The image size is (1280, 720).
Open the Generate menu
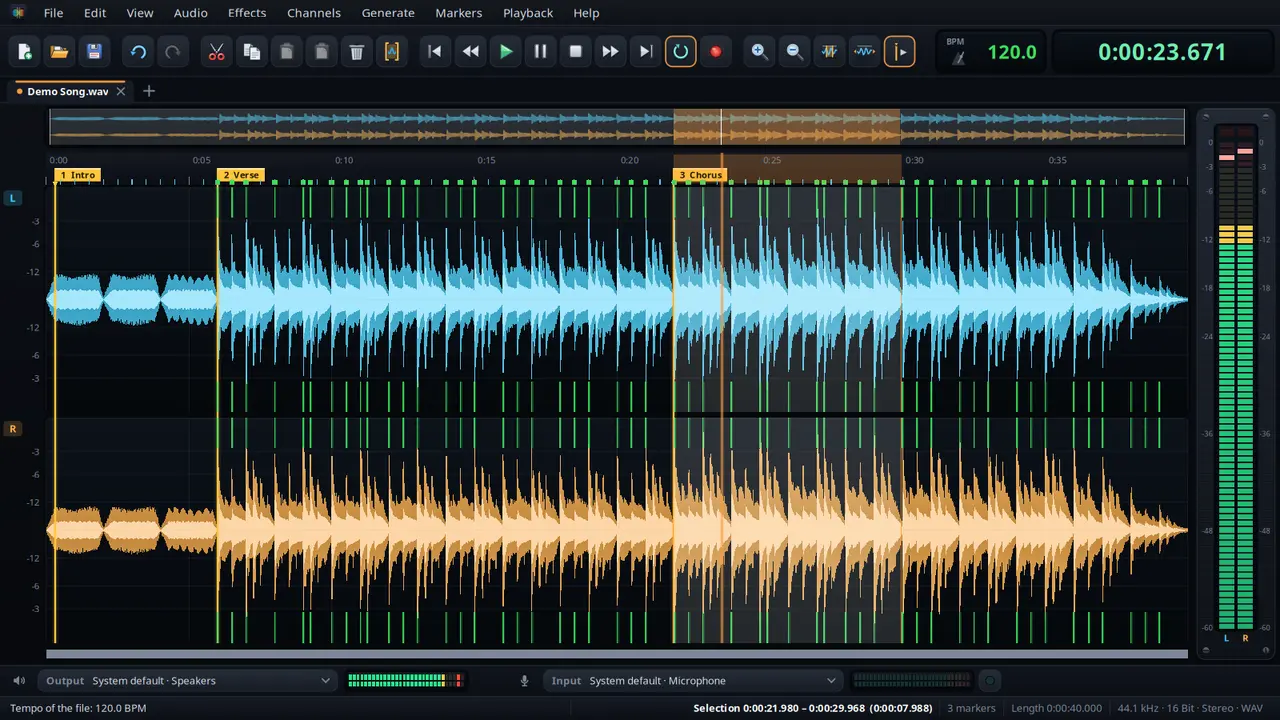pos(388,13)
